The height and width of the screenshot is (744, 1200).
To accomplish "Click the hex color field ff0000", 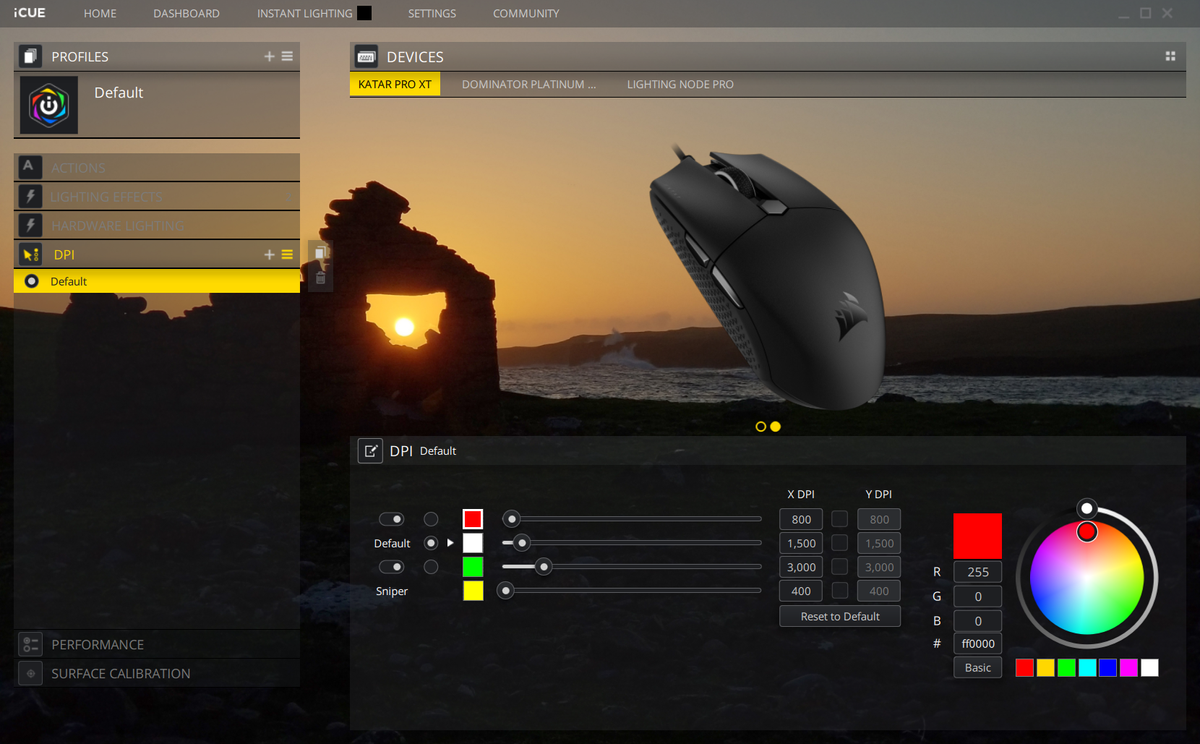I will 978,644.
